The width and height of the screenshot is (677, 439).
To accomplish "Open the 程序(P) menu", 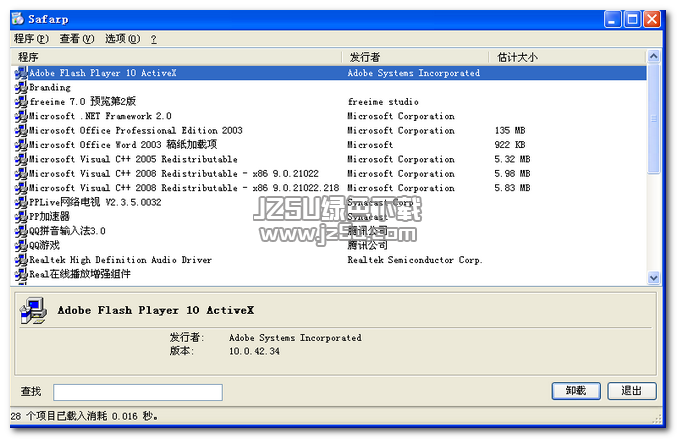I will [31, 39].
